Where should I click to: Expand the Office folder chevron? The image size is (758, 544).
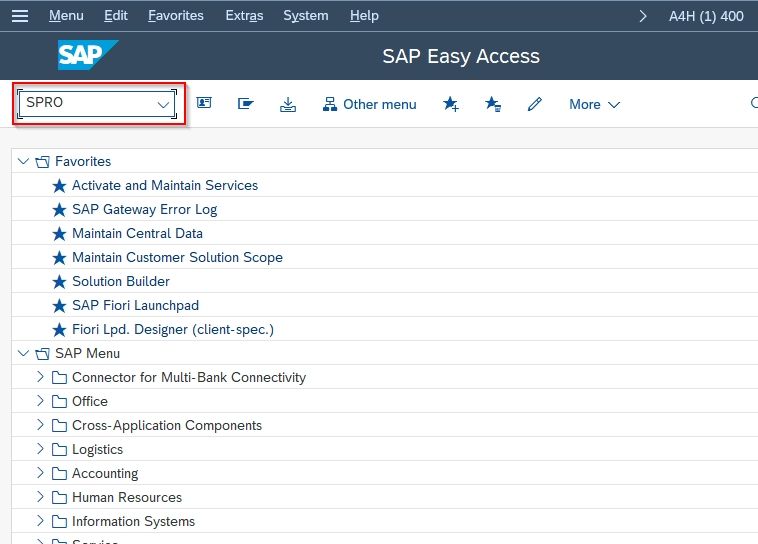pyautogui.click(x=41, y=401)
